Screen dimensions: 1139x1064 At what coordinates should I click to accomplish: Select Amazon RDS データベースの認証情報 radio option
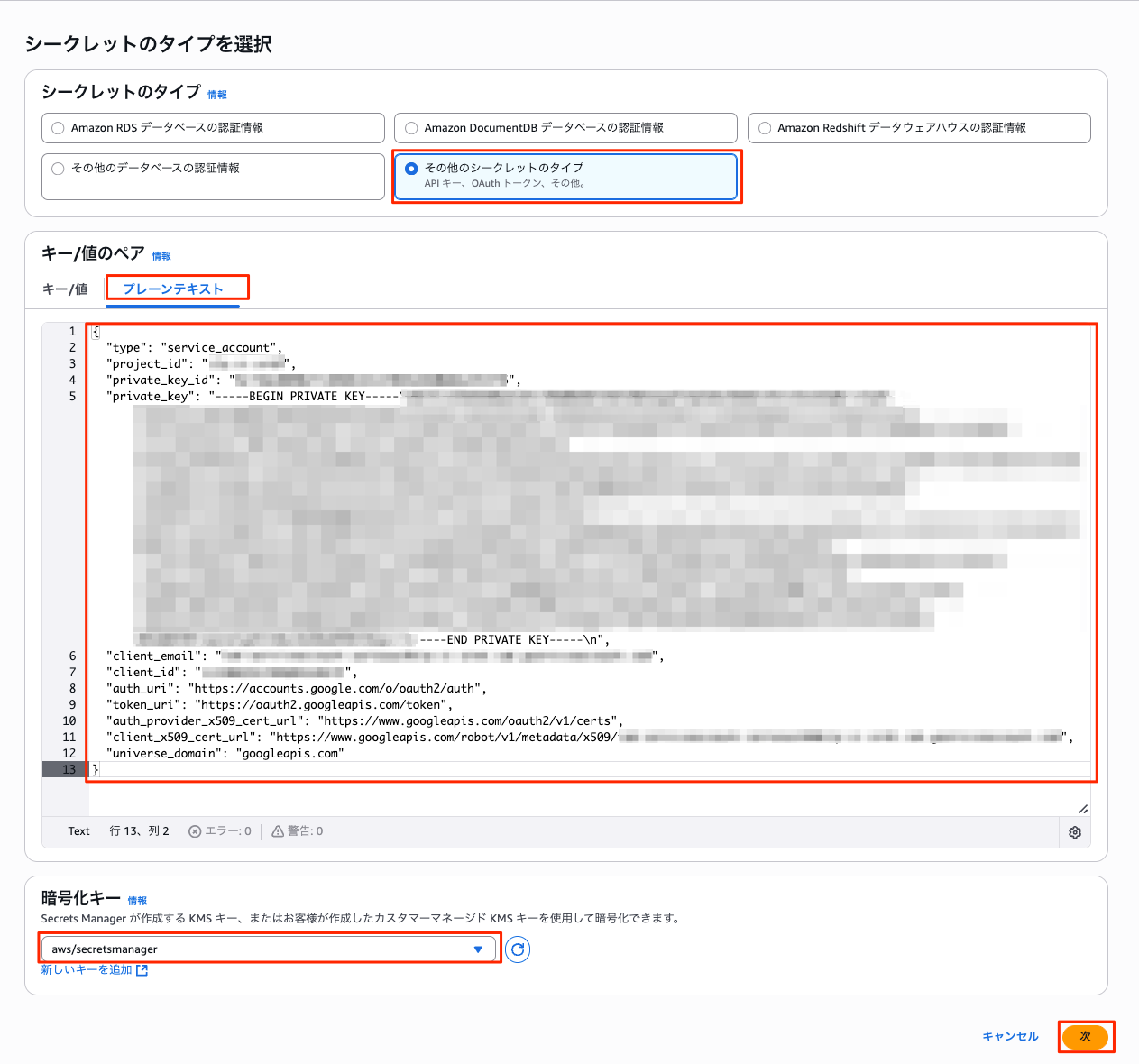click(x=59, y=128)
